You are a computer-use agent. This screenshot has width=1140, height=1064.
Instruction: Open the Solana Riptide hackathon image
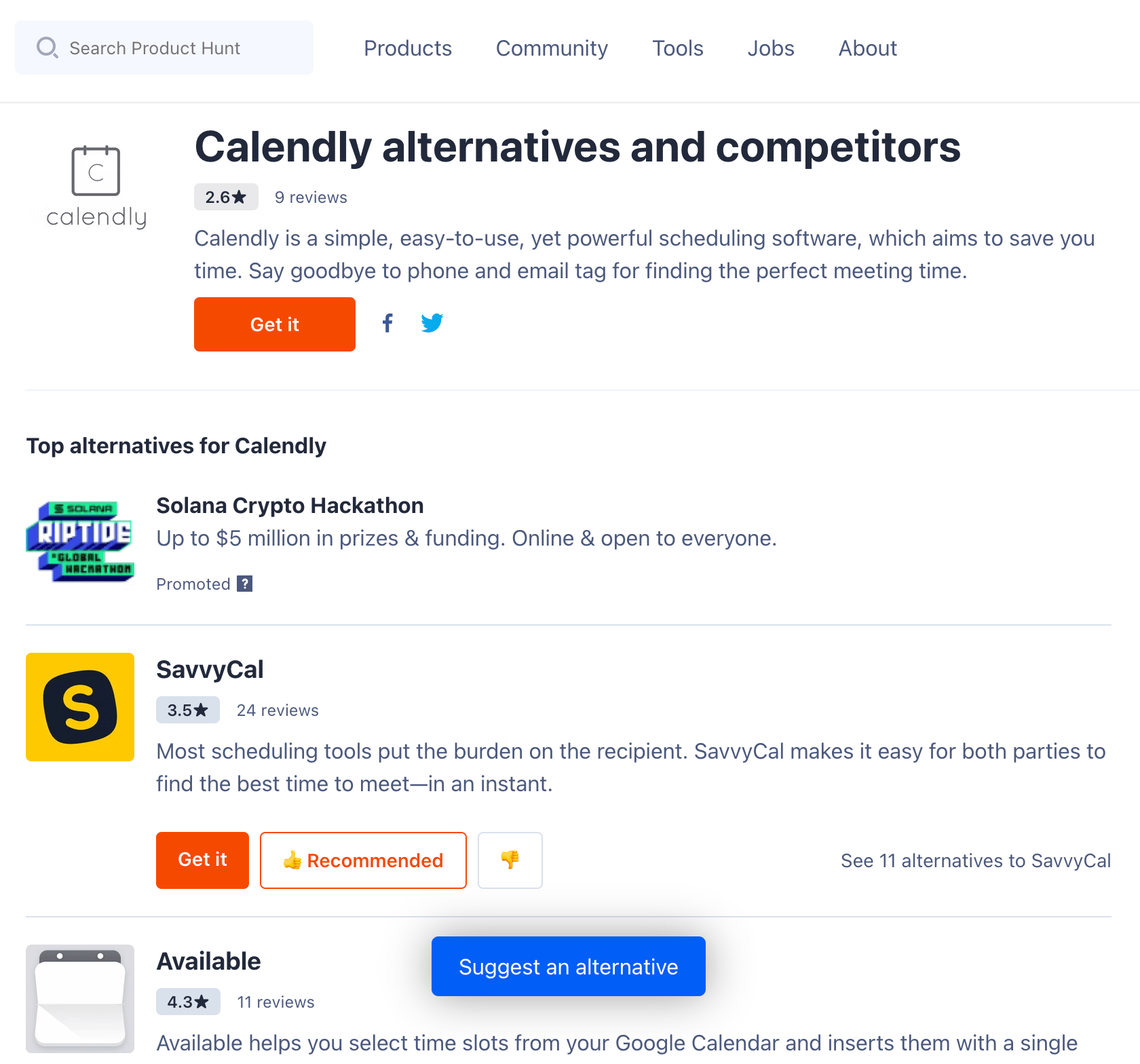coord(80,541)
